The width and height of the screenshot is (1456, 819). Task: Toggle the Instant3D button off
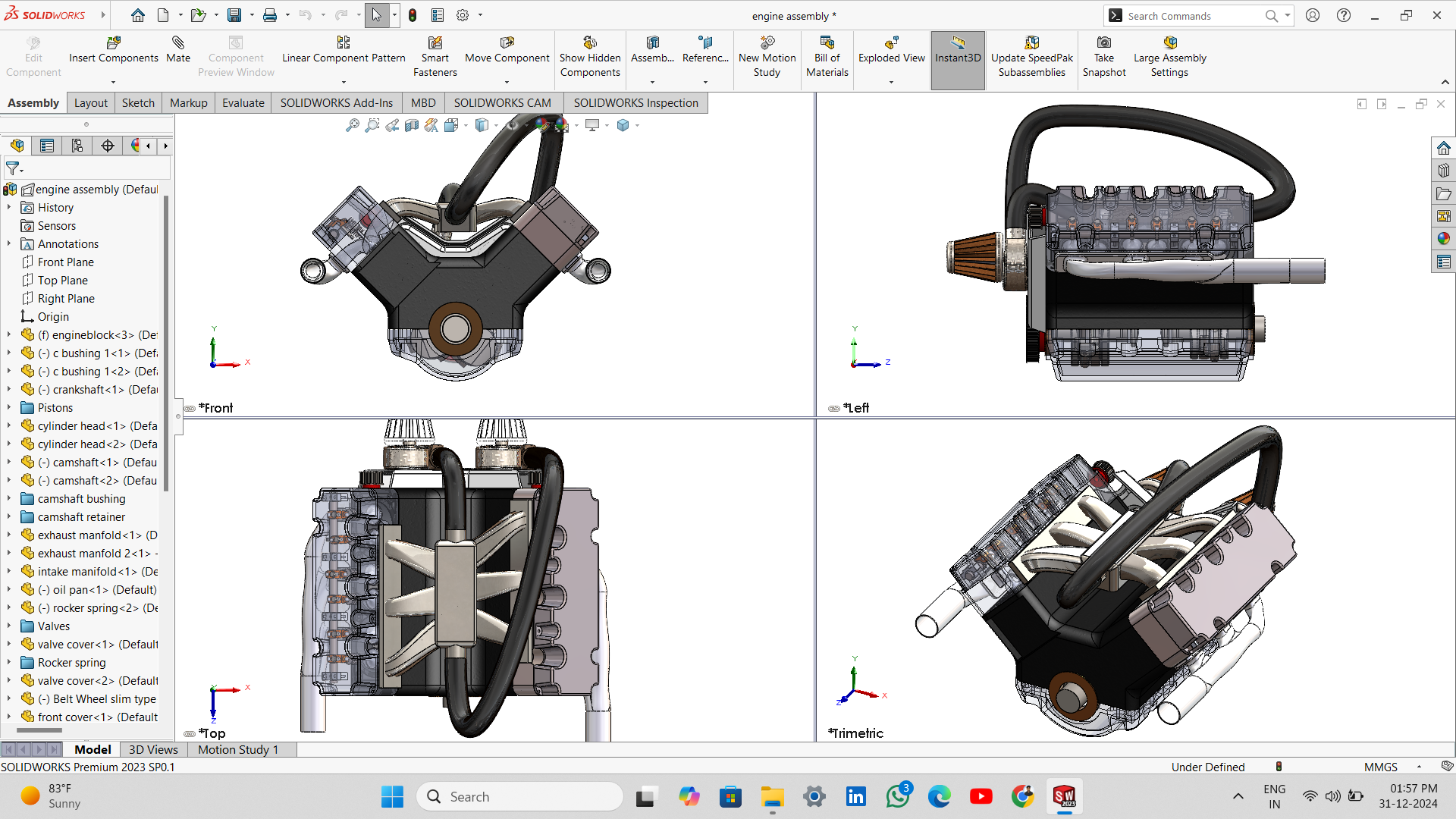pos(958,50)
